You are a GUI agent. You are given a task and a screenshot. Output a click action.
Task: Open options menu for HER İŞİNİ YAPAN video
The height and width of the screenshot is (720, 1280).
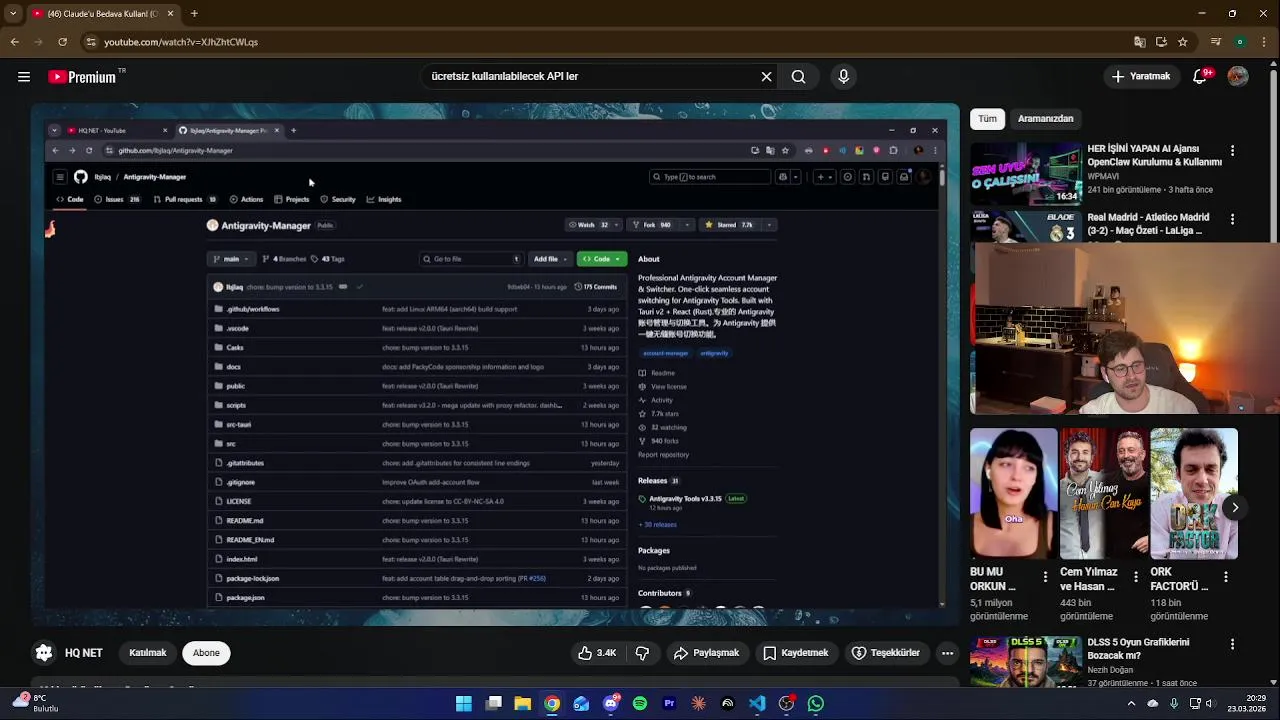(x=1232, y=150)
